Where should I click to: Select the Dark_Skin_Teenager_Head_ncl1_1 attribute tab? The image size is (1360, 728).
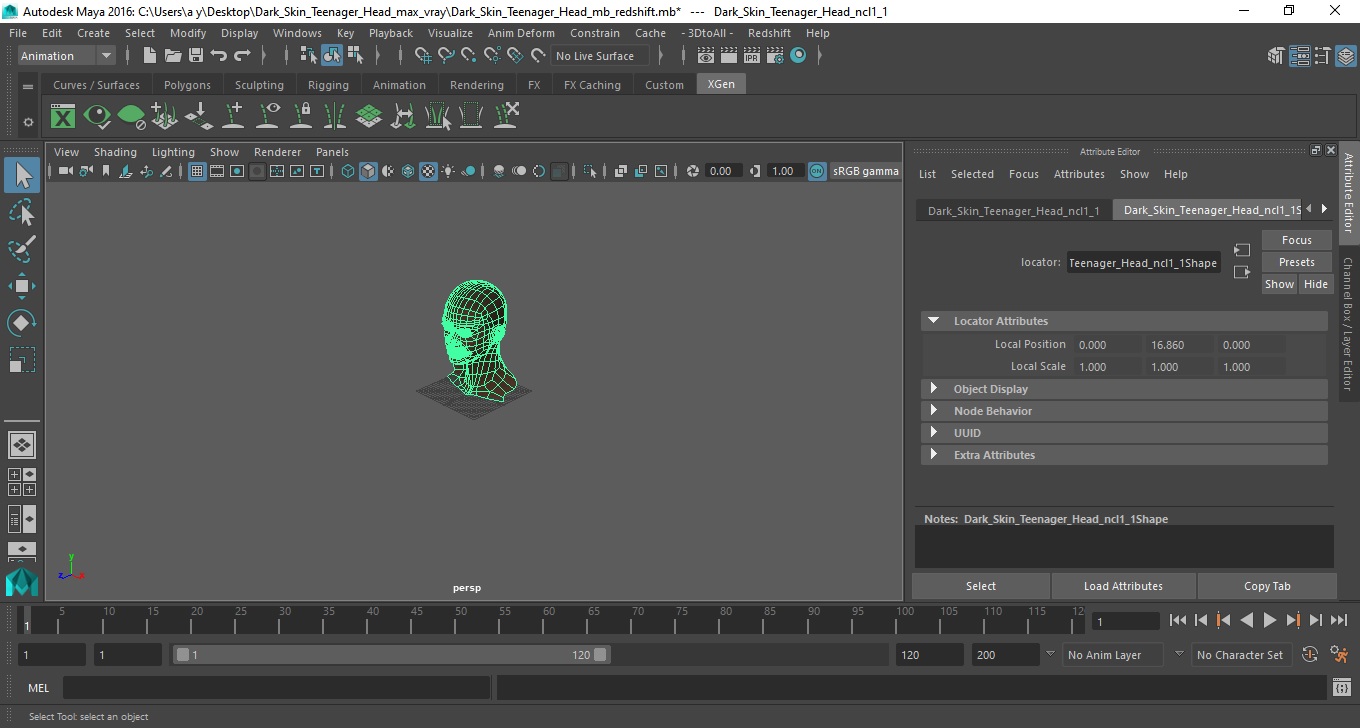click(x=1013, y=210)
